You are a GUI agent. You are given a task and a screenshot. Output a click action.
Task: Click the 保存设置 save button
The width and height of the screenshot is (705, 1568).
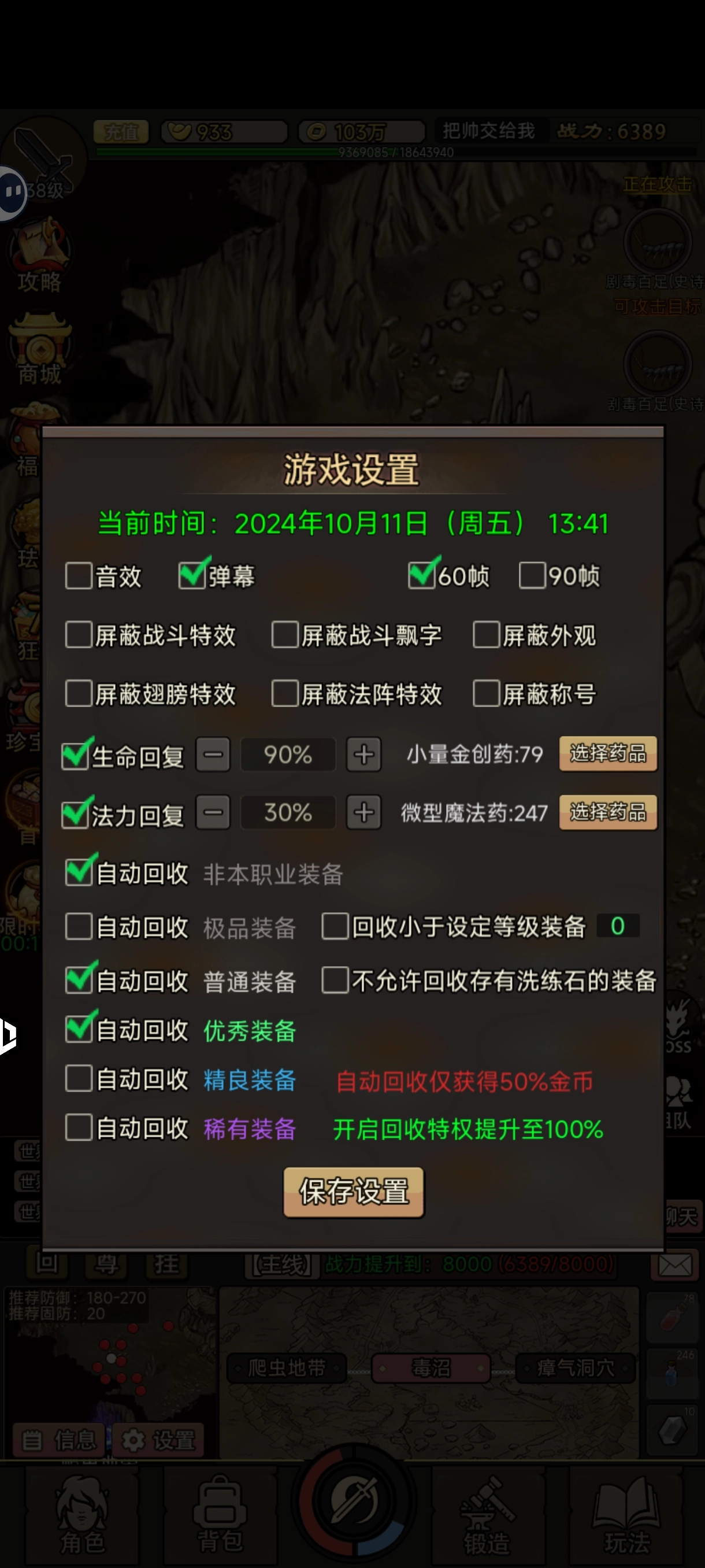354,1192
